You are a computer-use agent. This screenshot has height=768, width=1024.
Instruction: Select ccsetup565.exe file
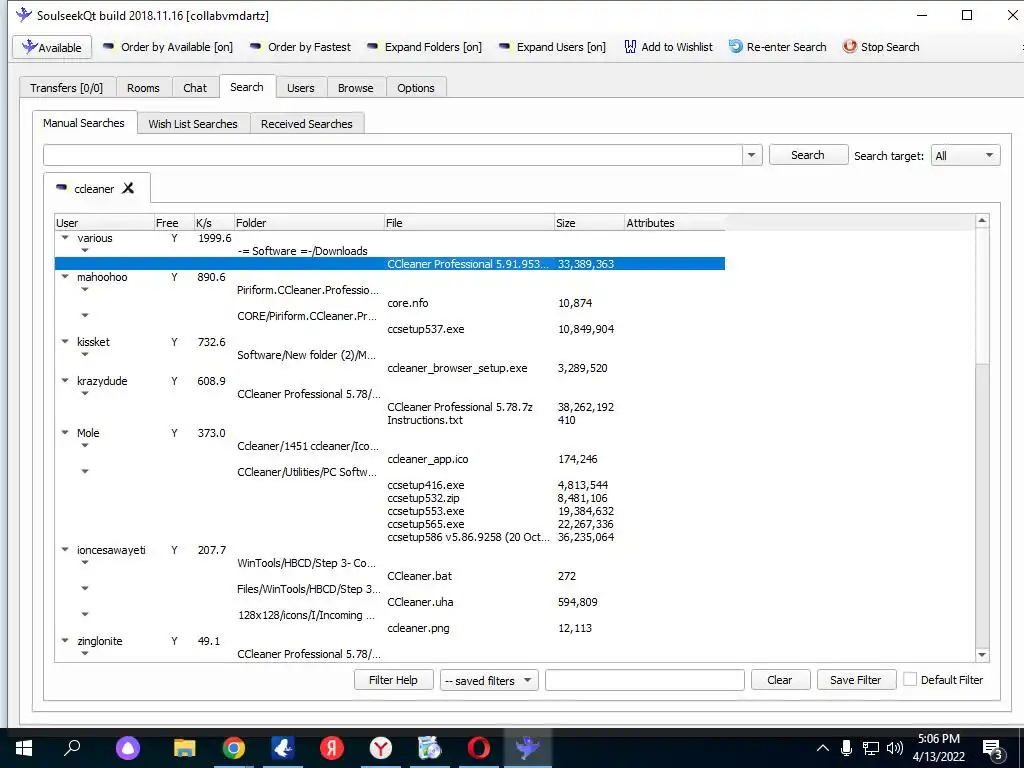pos(426,524)
